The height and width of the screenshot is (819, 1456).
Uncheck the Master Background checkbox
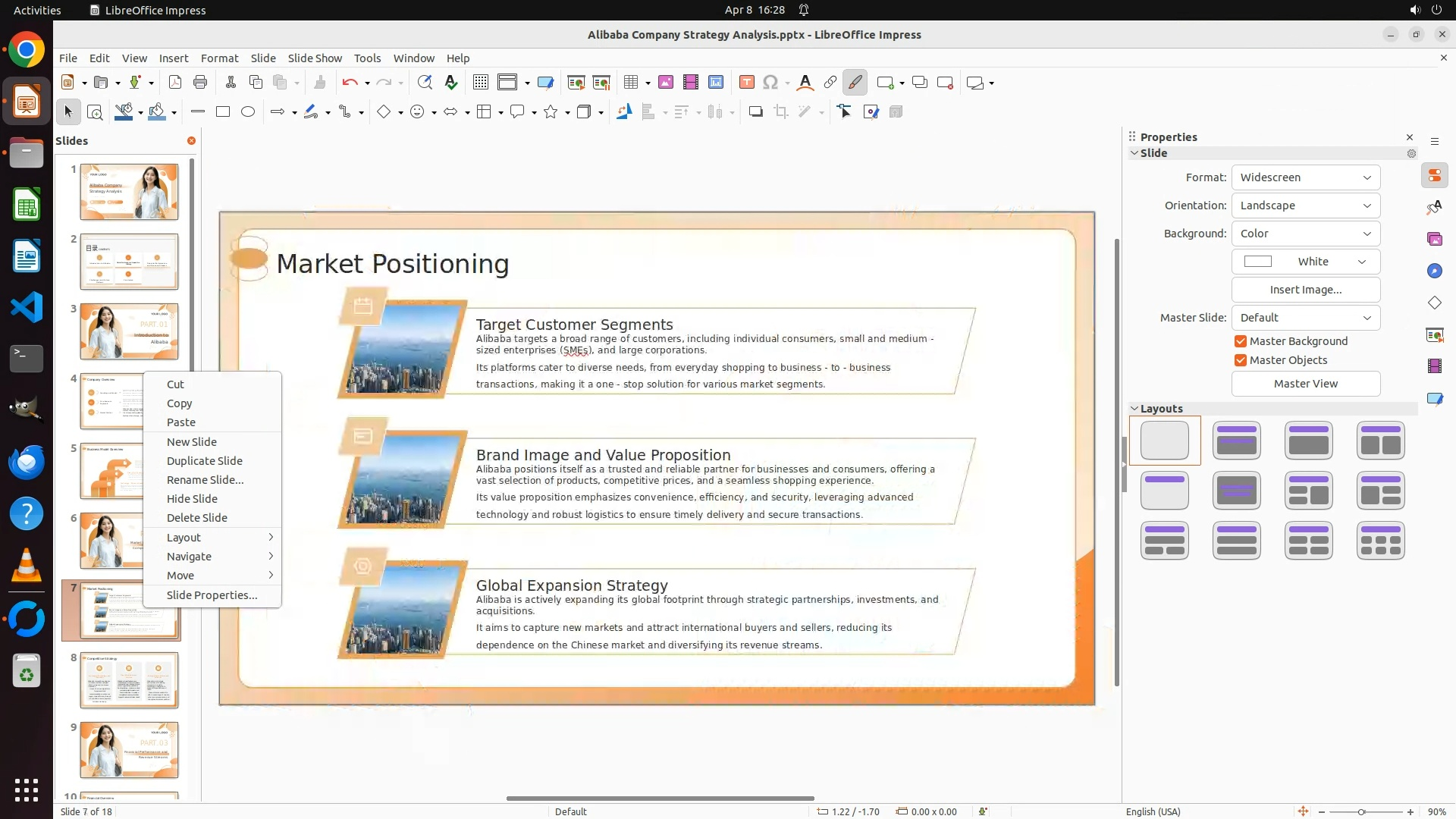point(1241,341)
